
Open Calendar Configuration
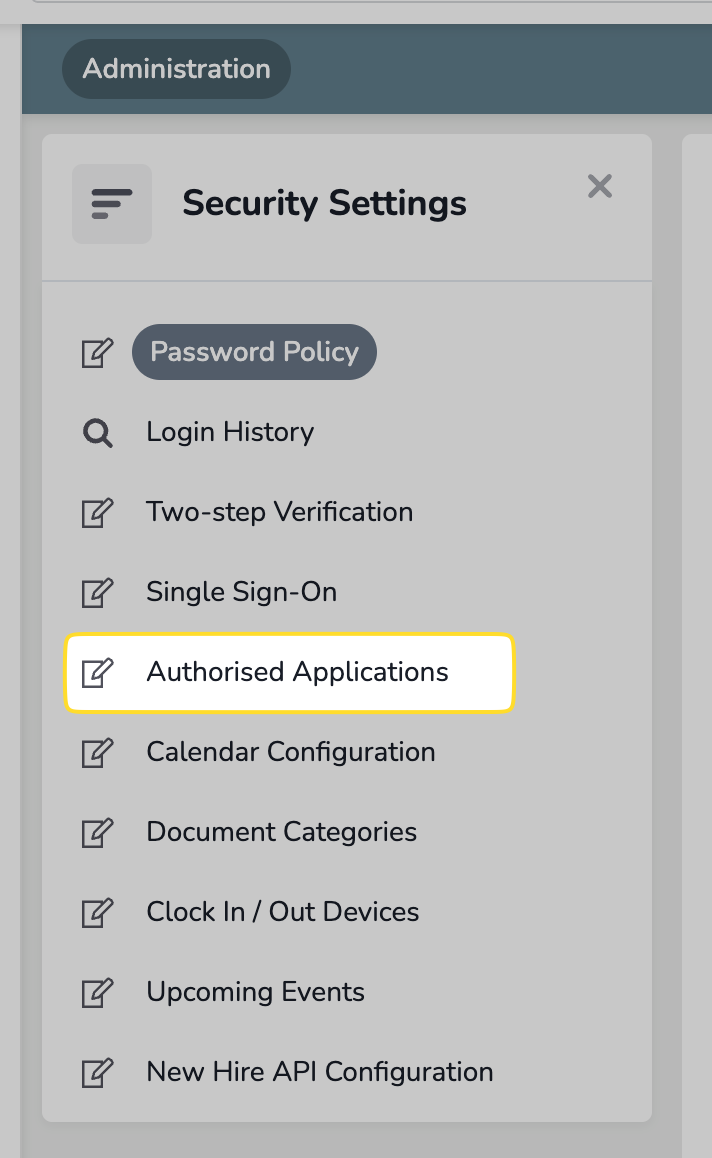click(290, 752)
